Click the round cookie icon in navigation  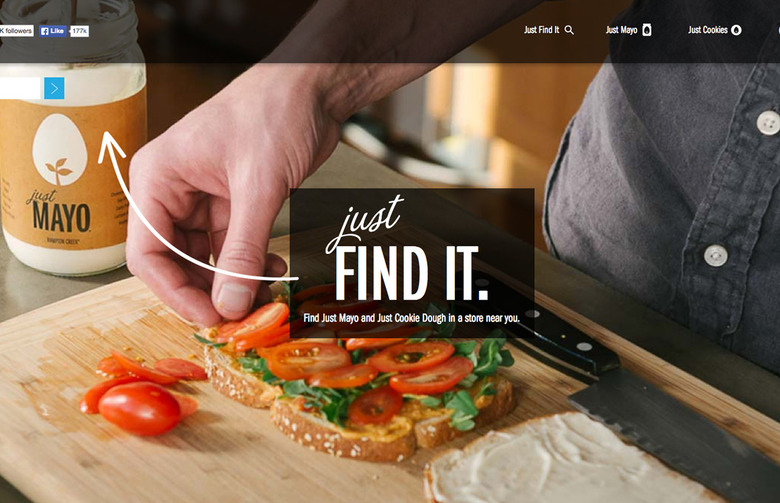(x=736, y=30)
